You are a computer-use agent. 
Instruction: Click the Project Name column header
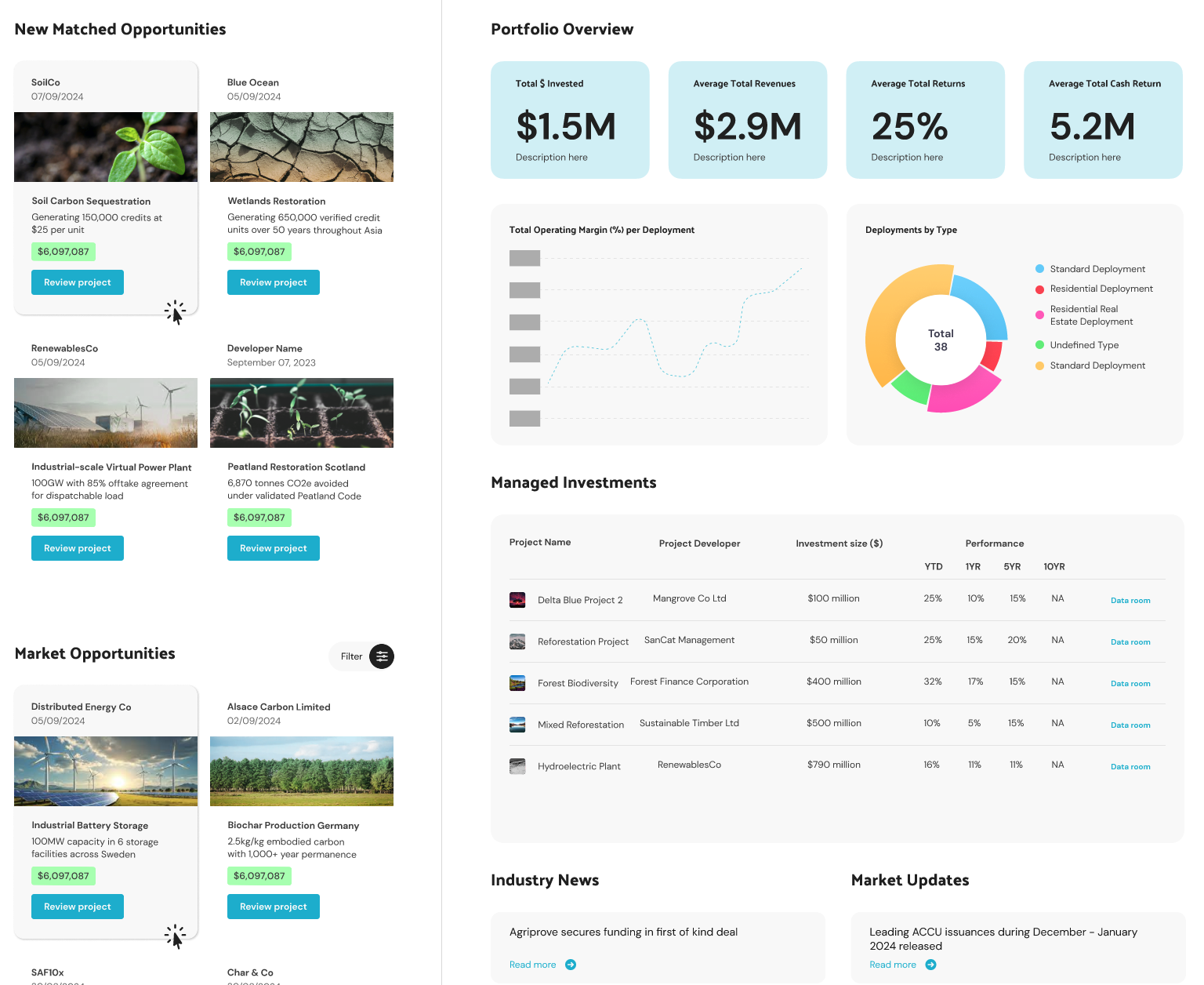(x=540, y=542)
